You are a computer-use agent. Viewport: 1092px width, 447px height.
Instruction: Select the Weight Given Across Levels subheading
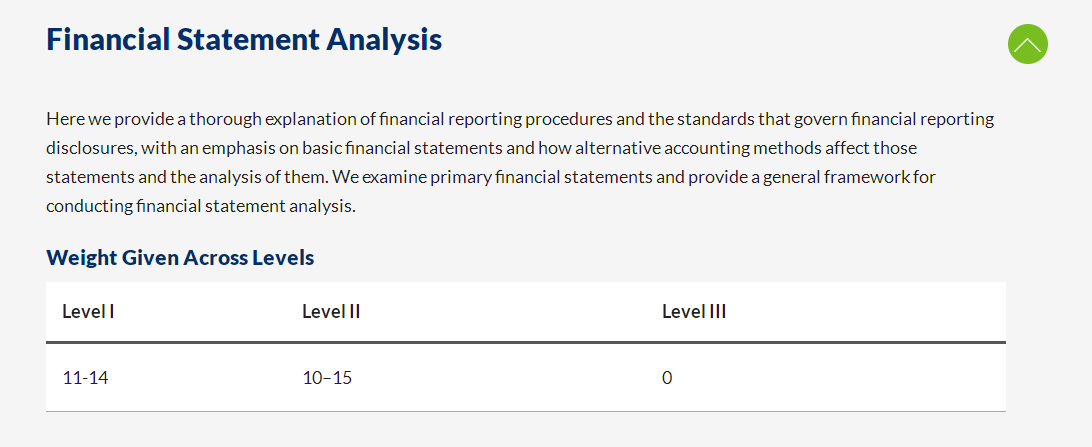pos(180,258)
